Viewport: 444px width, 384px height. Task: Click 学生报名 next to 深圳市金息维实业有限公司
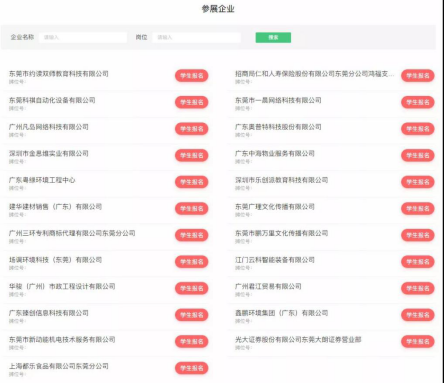click(192, 155)
